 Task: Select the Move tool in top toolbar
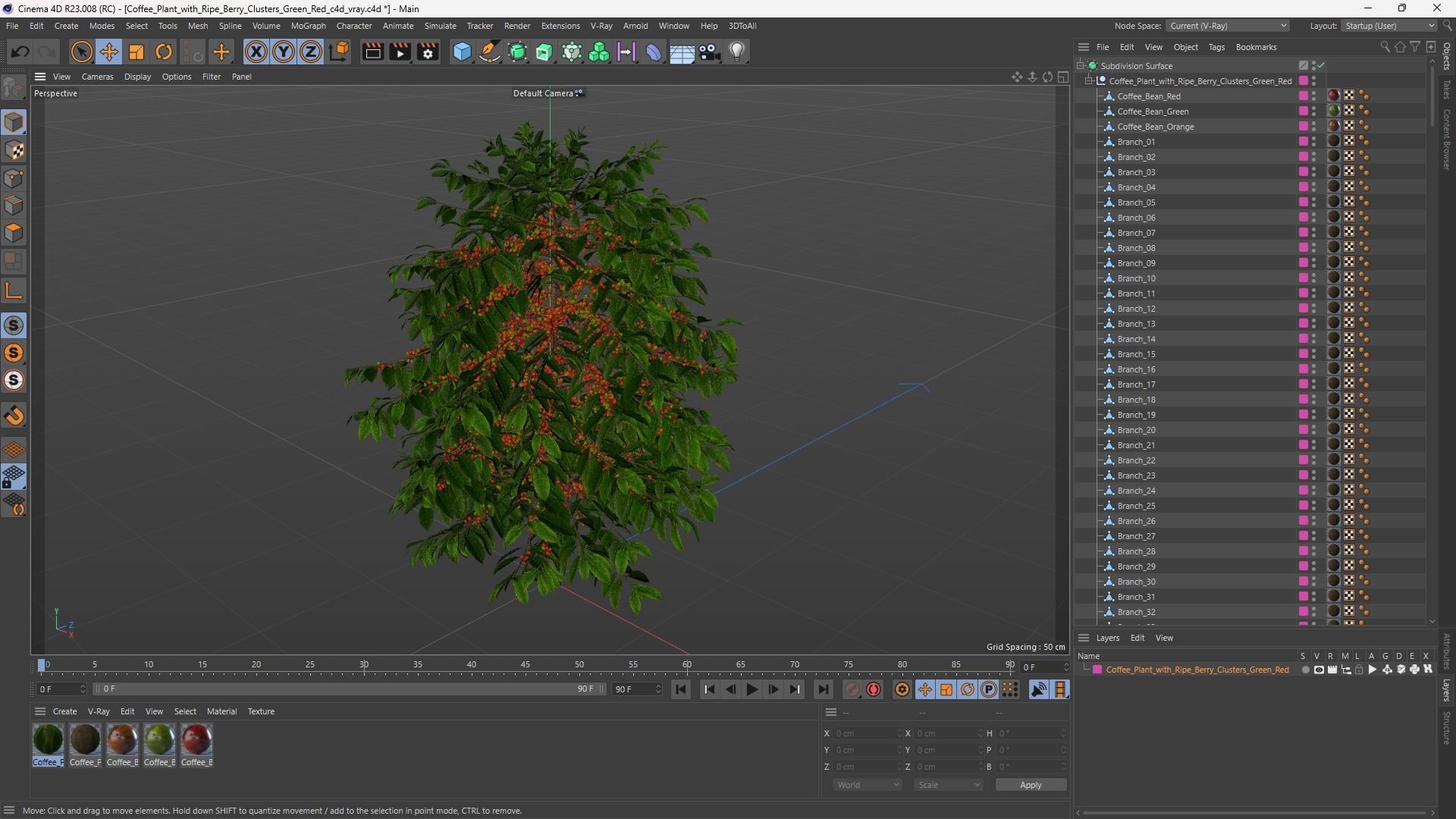[x=109, y=52]
